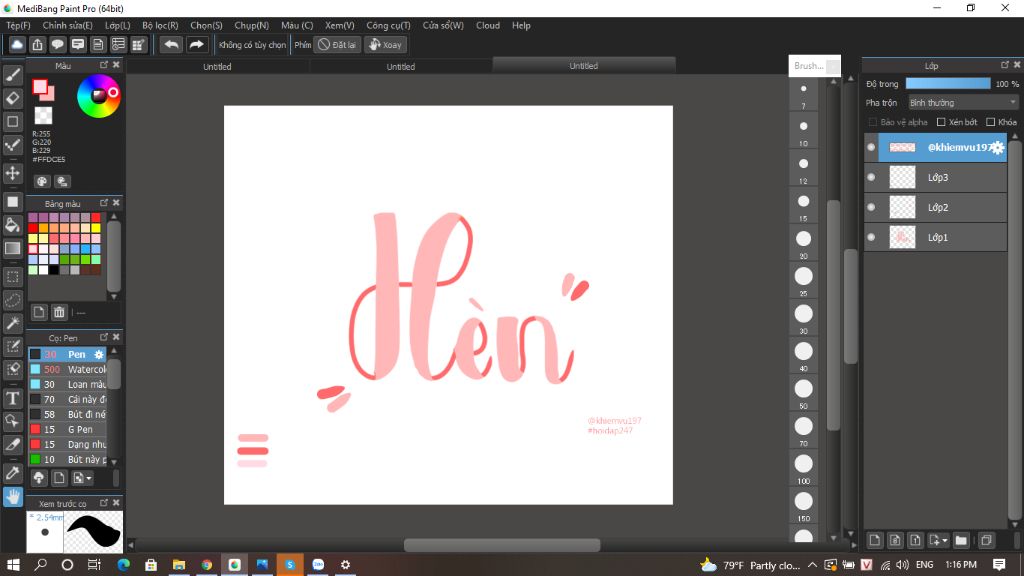Toggle the Bảo vệ alpha checkbox
Viewport: 1024px width, 576px height.
(x=872, y=122)
